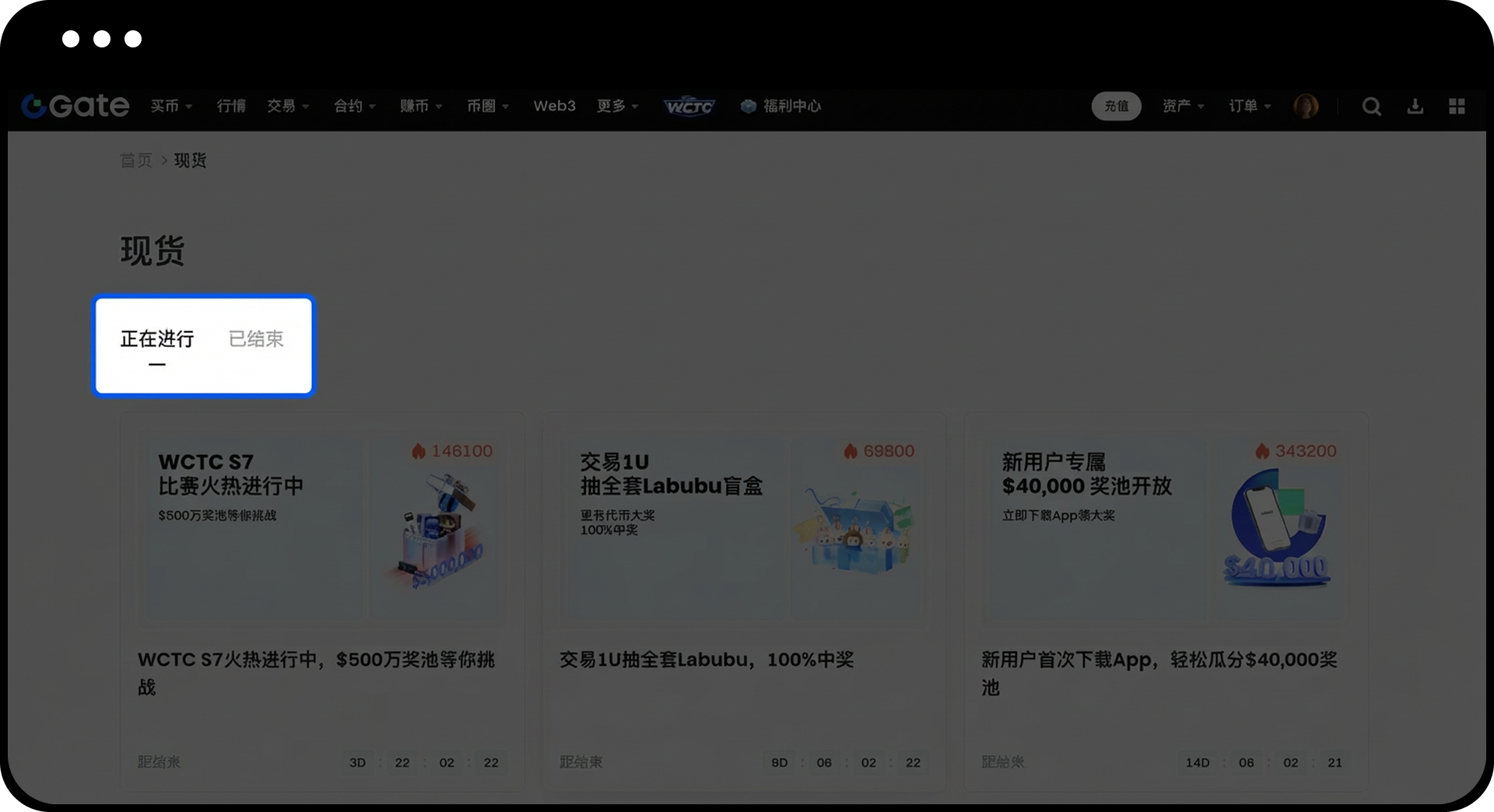The height and width of the screenshot is (812, 1494).
Task: Select the 正在进行 tab
Action: 156,339
